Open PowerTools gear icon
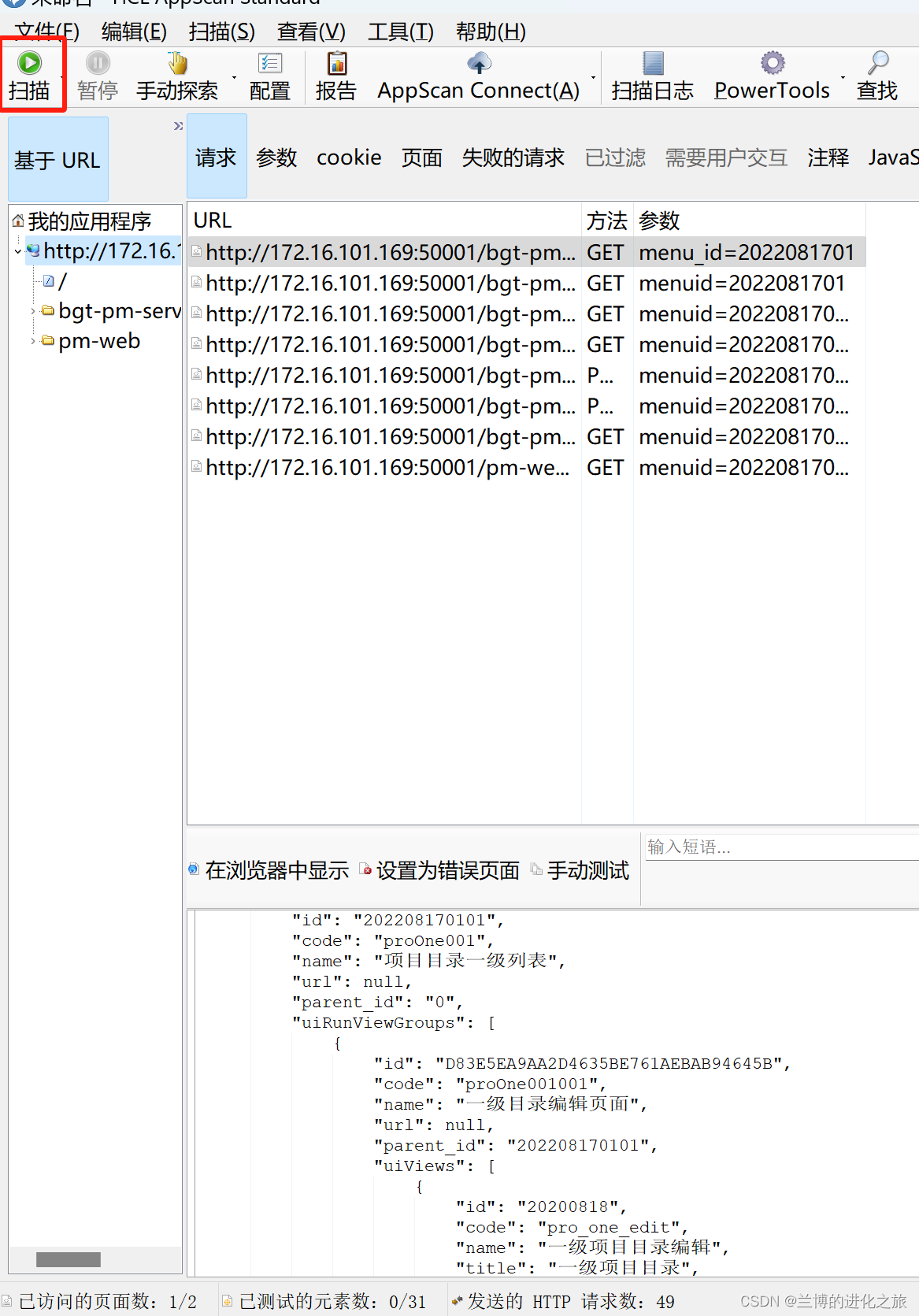The height and width of the screenshot is (1316, 919). tap(773, 63)
